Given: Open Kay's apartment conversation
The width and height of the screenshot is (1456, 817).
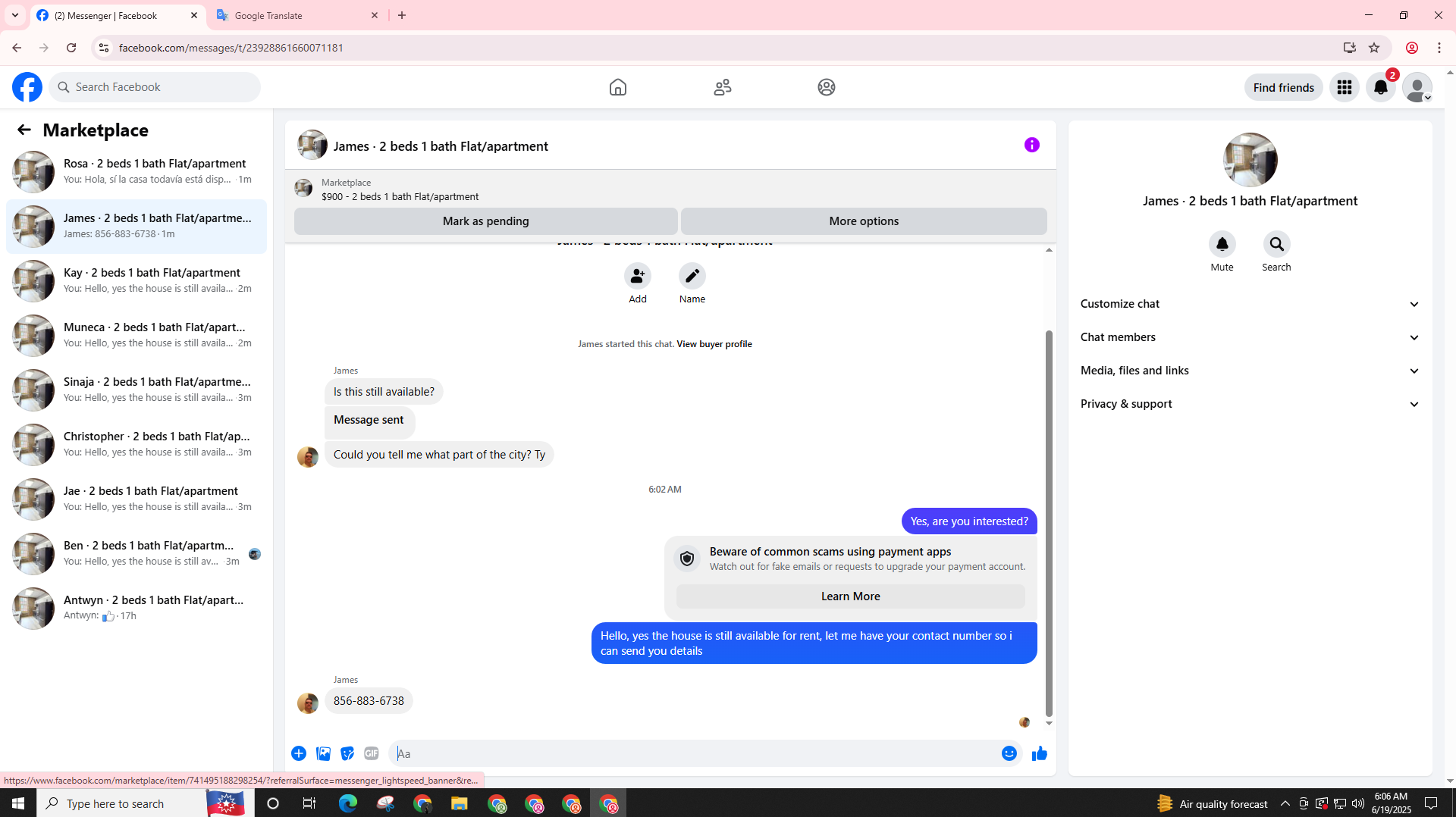Looking at the screenshot, I should point(136,280).
